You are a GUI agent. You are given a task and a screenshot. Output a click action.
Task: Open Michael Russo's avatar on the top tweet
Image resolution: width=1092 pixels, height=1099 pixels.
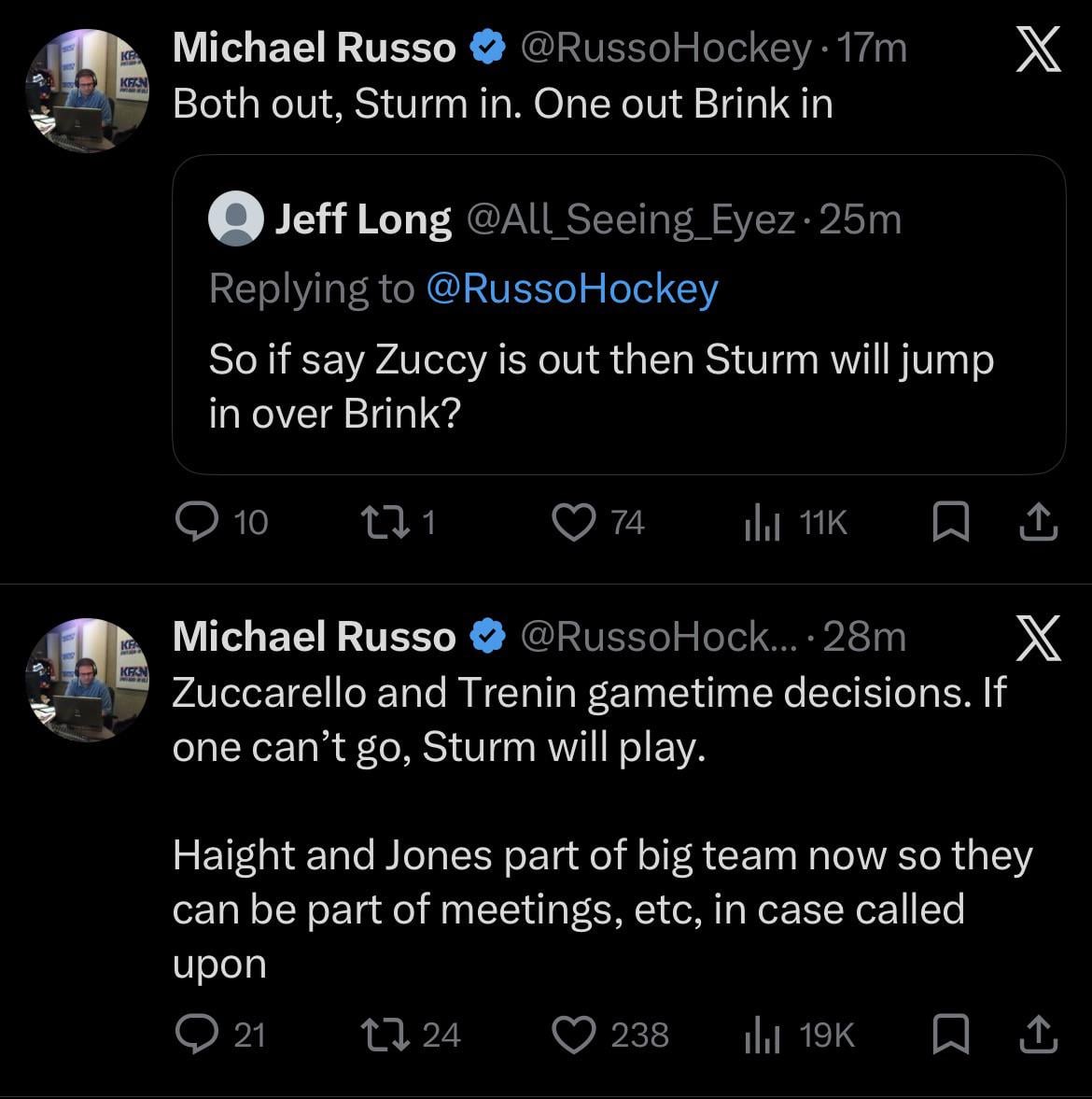coord(87,91)
